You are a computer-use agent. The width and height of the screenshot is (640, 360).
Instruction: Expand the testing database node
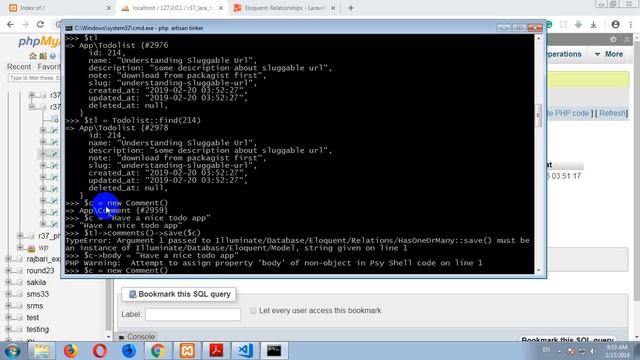(9, 329)
